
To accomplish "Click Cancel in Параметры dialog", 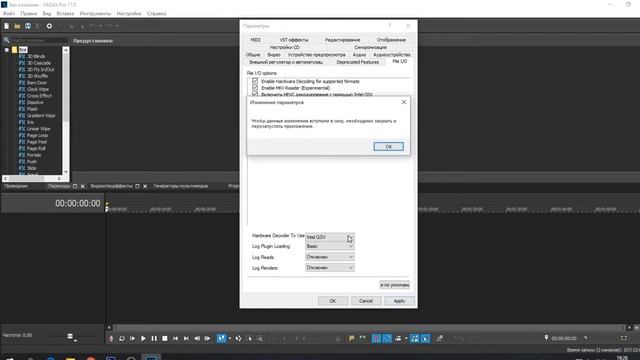I will point(366,301).
